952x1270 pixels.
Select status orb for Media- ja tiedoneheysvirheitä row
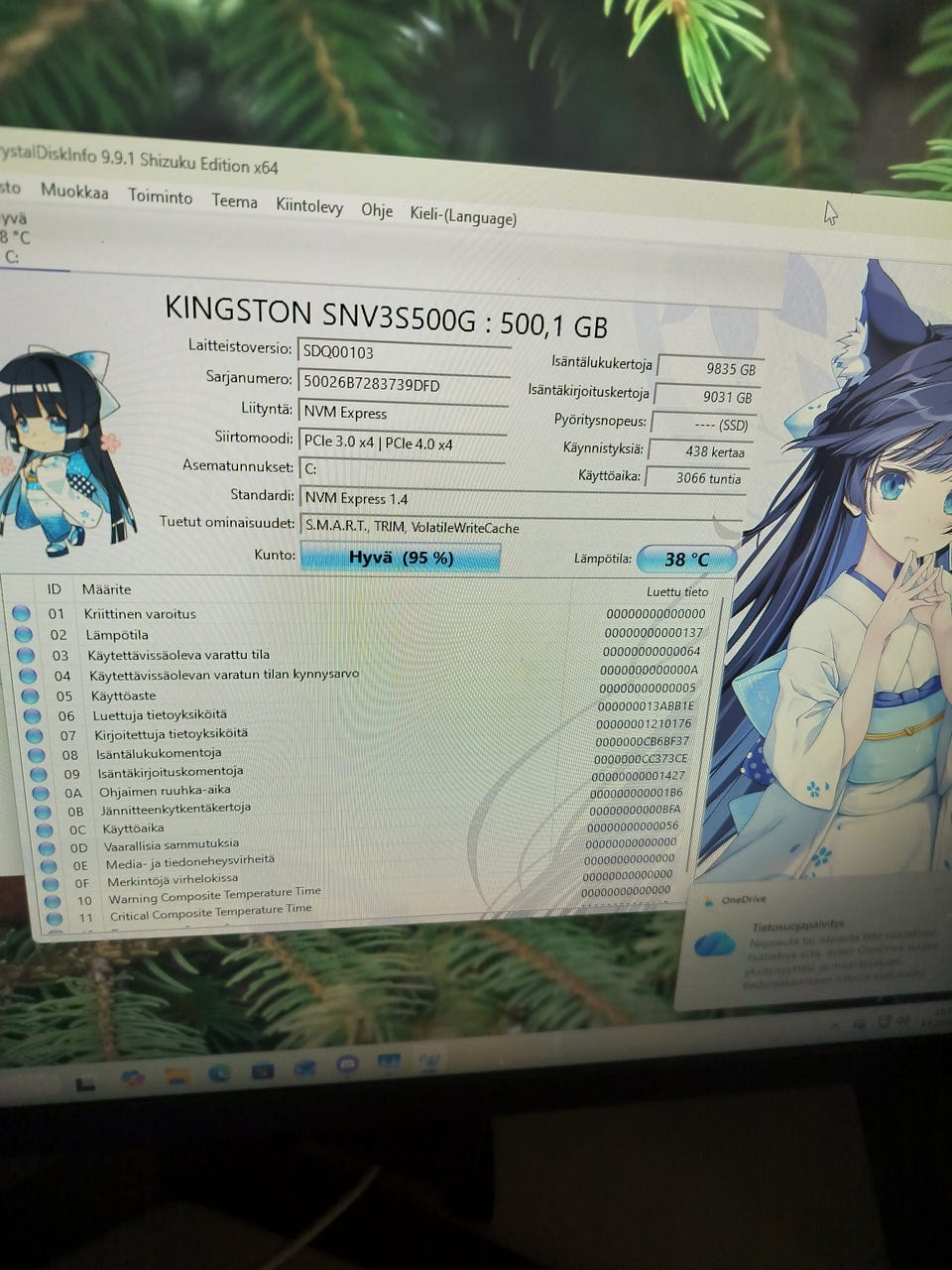coord(49,866)
